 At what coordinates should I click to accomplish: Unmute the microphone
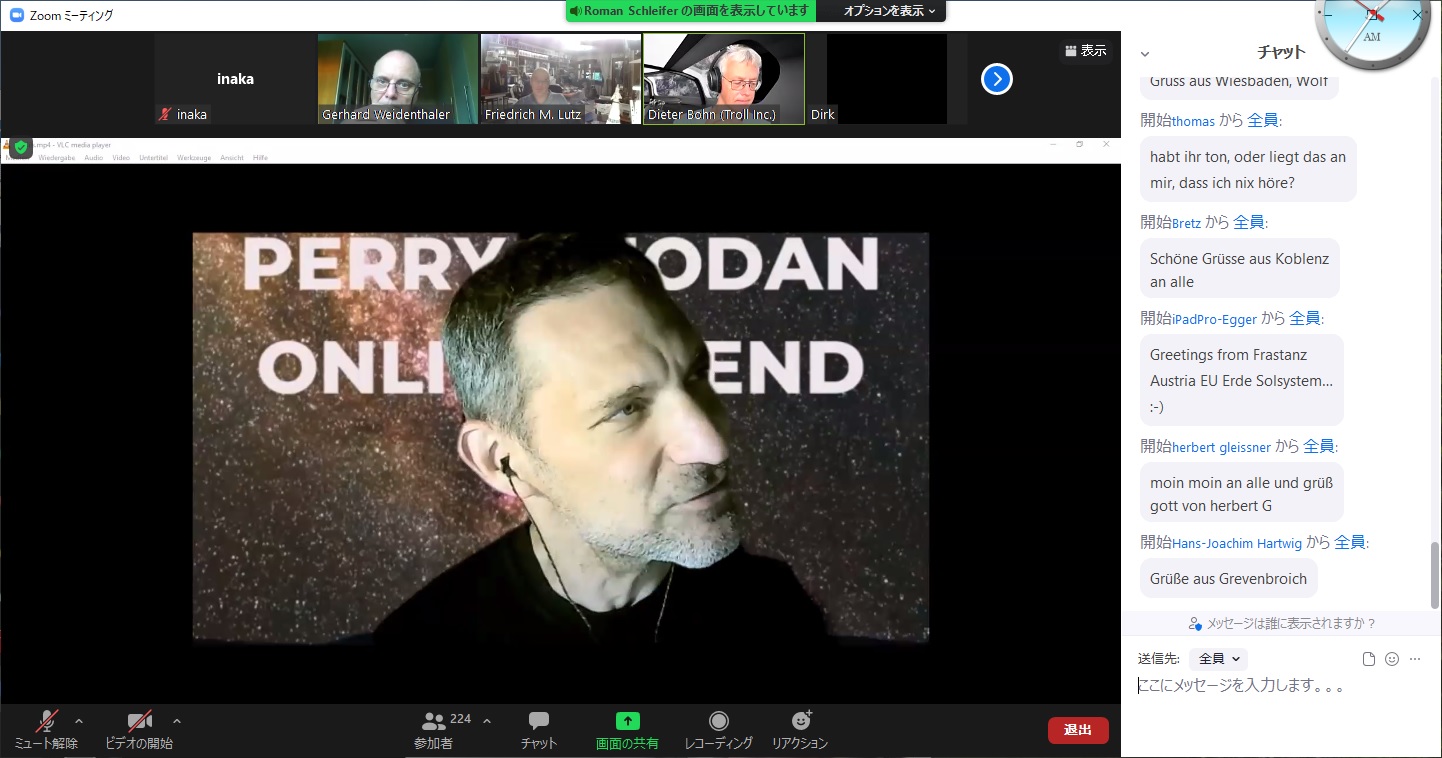pos(46,722)
